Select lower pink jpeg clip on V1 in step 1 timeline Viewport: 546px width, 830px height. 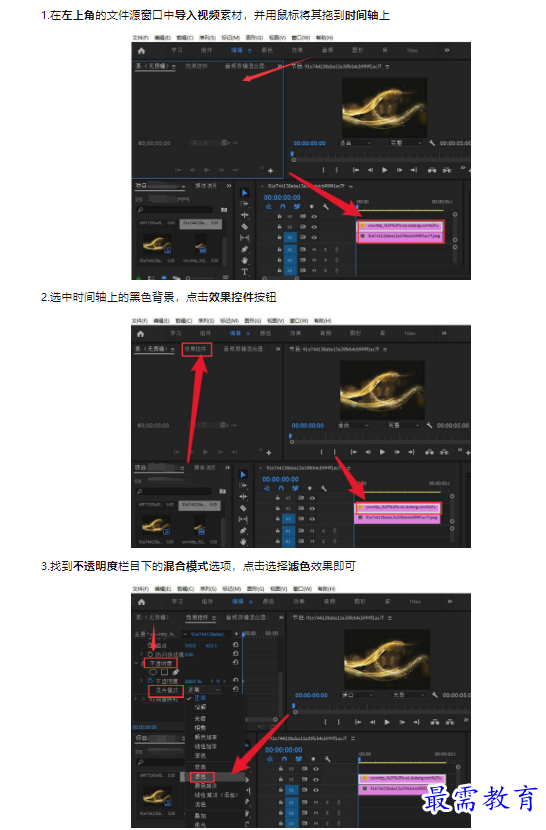[x=400, y=236]
